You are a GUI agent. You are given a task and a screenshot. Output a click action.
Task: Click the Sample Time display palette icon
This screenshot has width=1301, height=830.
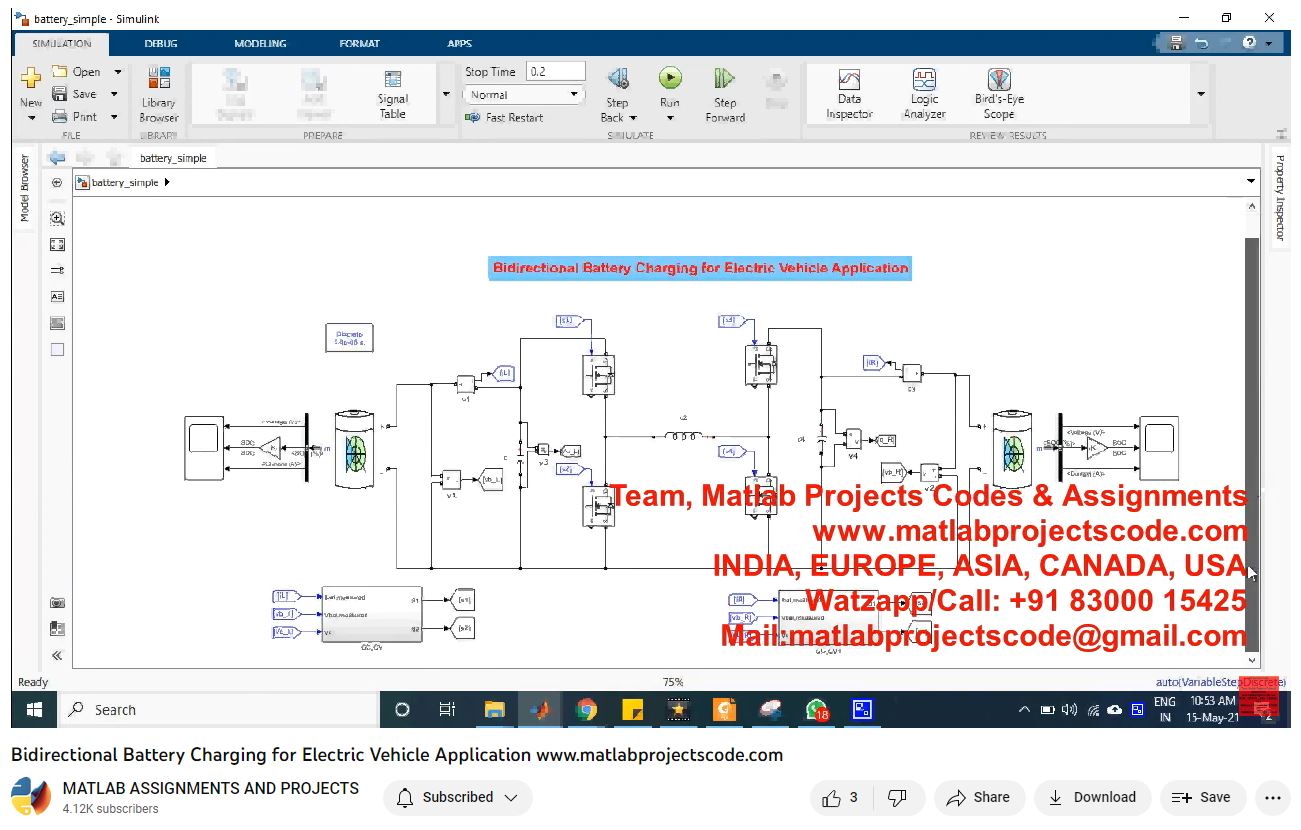click(57, 270)
